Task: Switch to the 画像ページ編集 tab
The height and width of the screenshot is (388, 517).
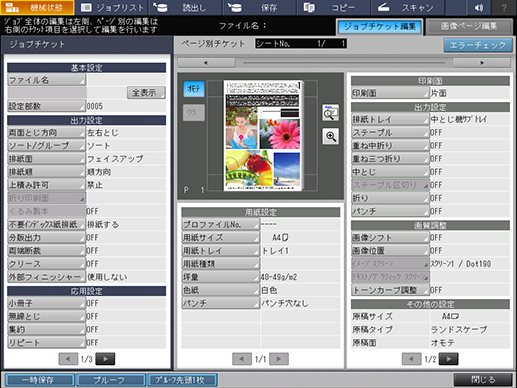Action: coord(469,27)
